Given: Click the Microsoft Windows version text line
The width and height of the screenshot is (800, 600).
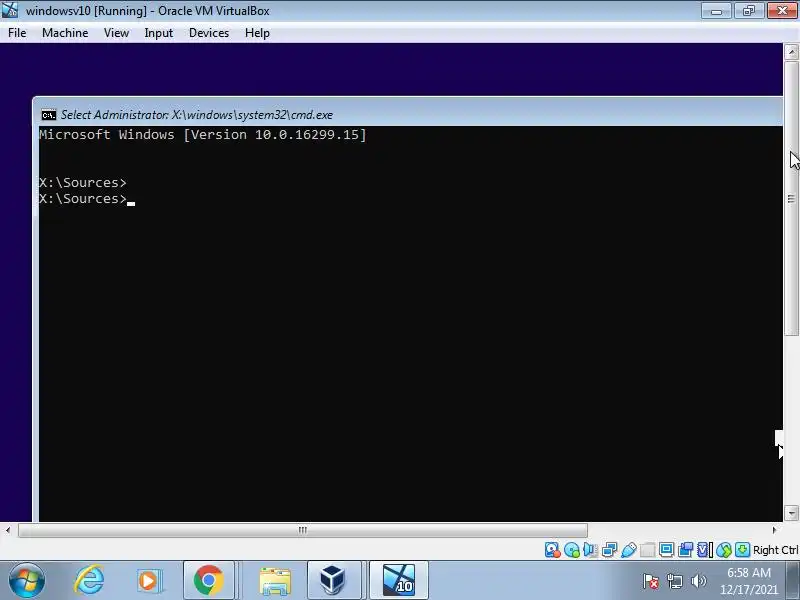Looking at the screenshot, I should 203,135.
